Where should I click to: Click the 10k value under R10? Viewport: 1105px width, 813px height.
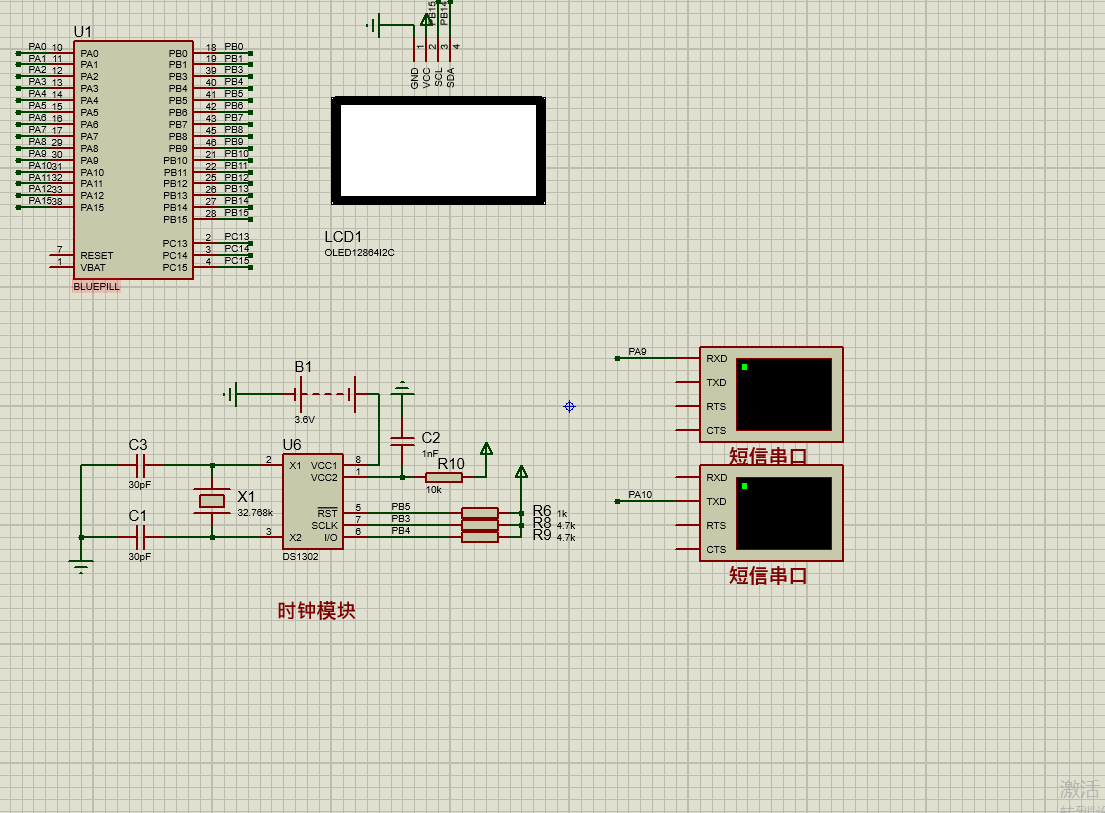[433, 490]
